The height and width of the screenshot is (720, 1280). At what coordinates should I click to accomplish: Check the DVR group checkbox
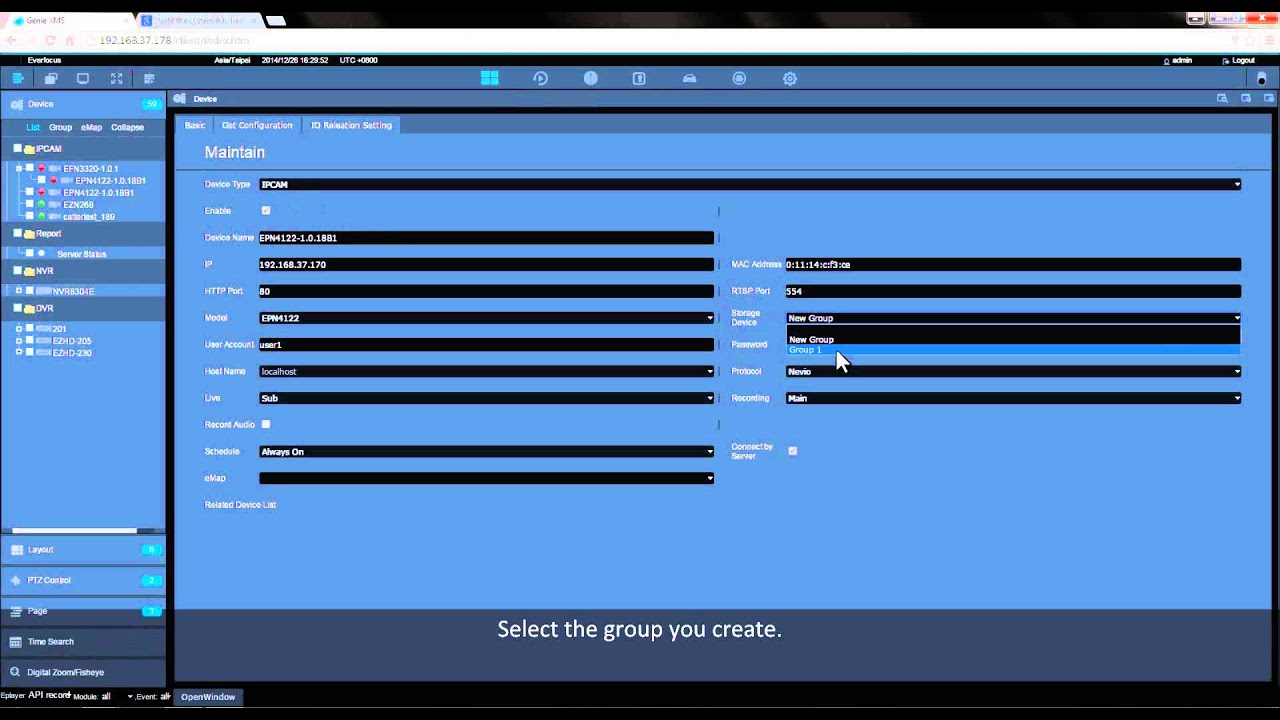17,309
